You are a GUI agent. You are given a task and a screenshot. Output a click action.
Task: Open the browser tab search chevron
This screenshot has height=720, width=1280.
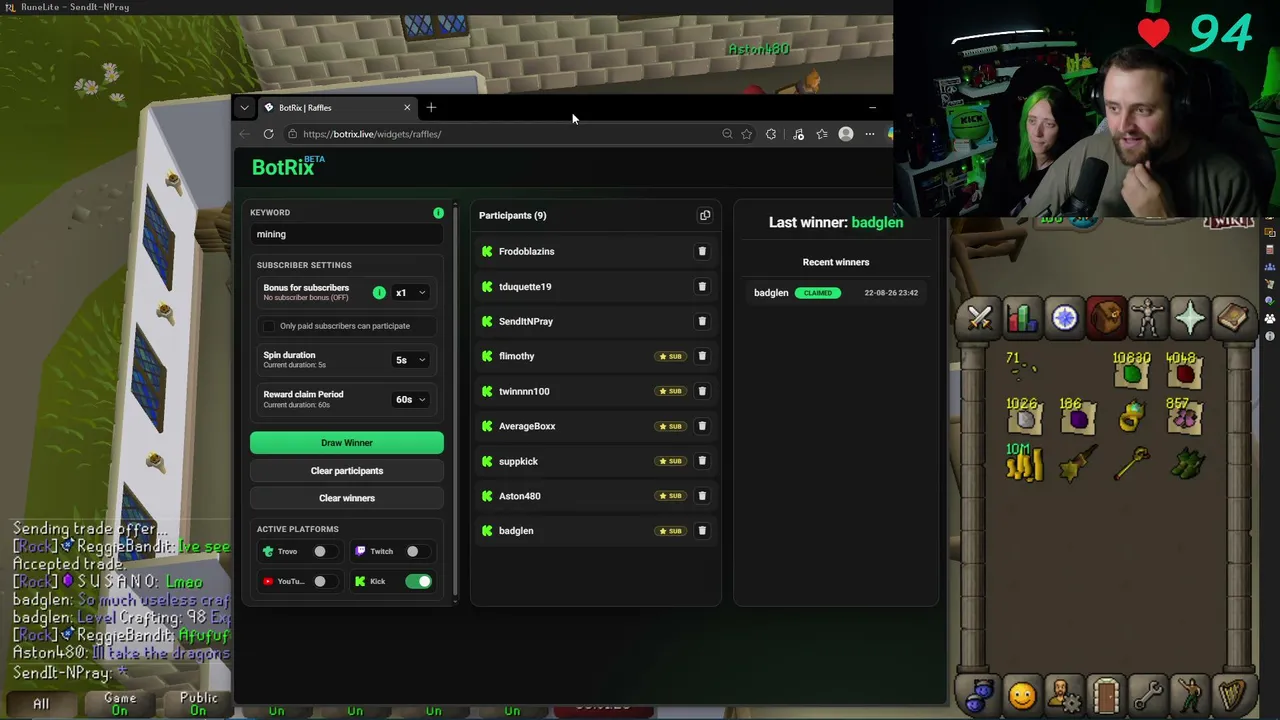point(244,107)
